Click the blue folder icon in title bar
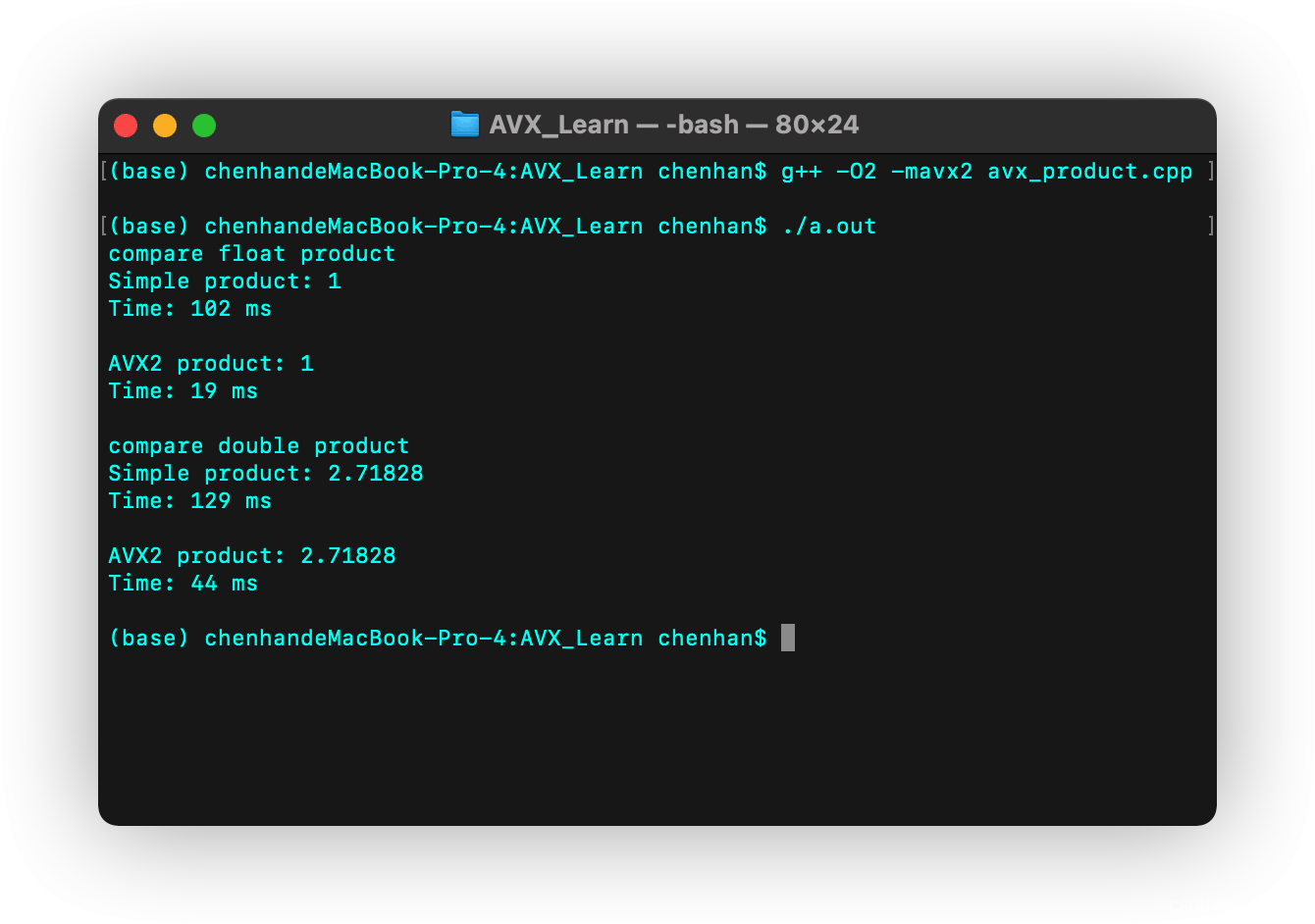1315x924 pixels. coord(464,124)
